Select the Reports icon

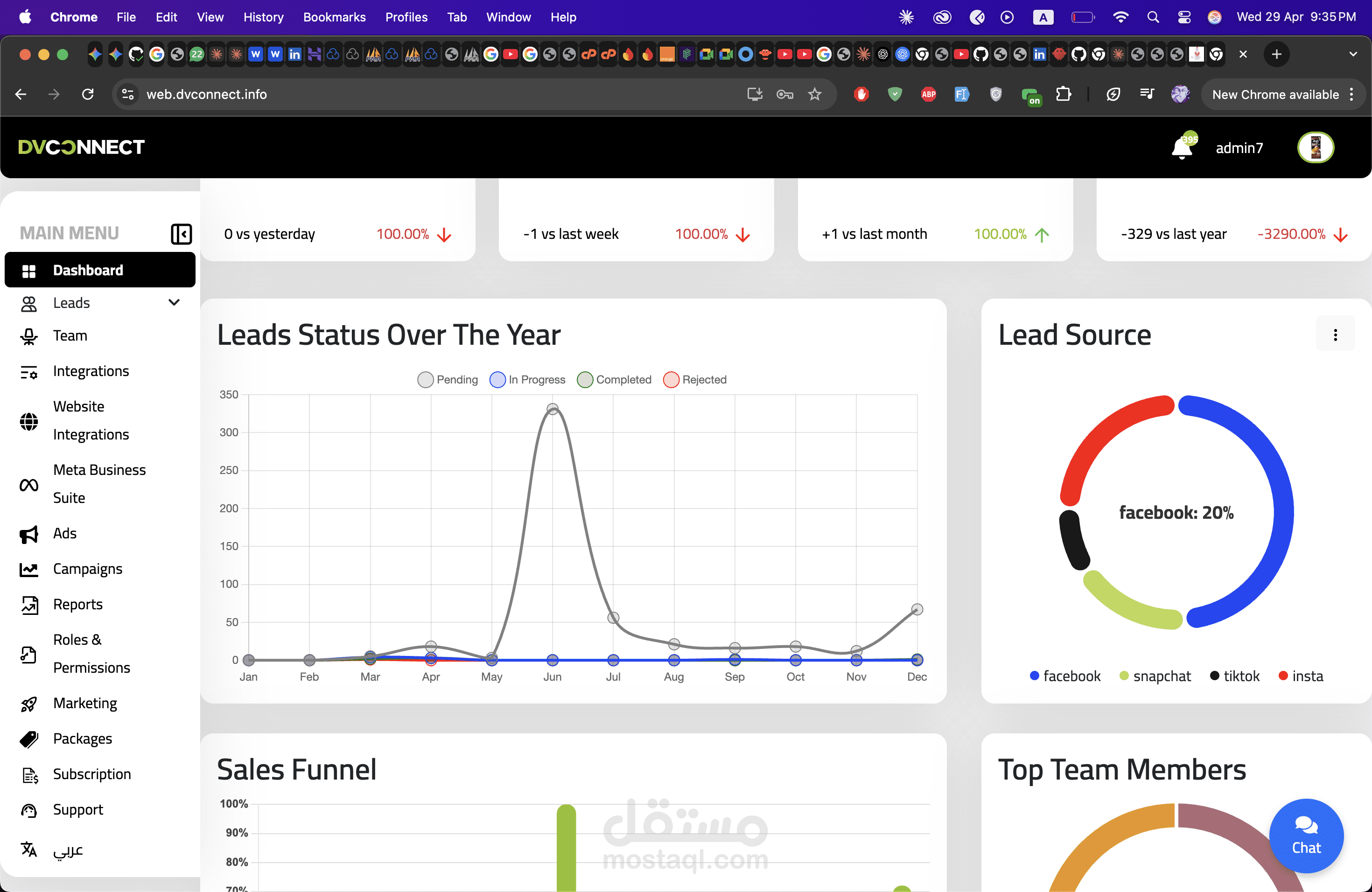click(29, 605)
